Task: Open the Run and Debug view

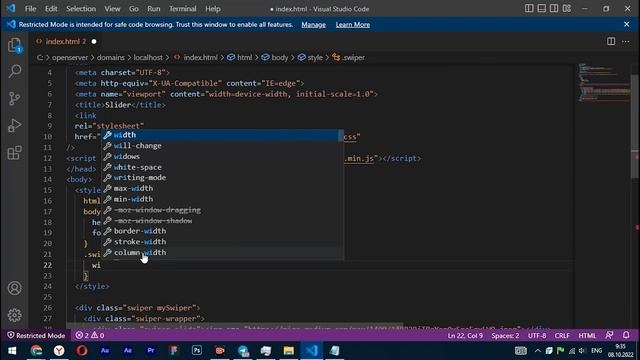Action: pos(15,125)
